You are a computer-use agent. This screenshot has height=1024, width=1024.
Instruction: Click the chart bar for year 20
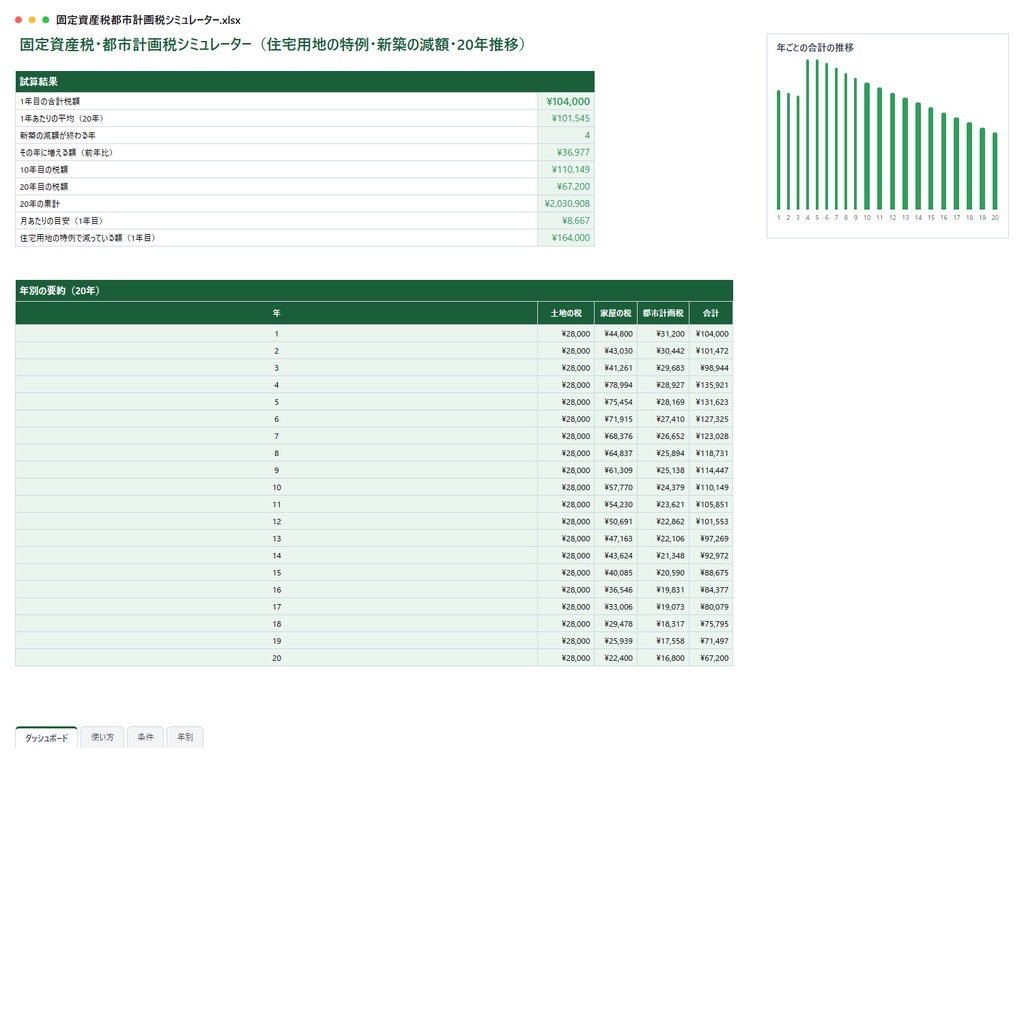995,171
